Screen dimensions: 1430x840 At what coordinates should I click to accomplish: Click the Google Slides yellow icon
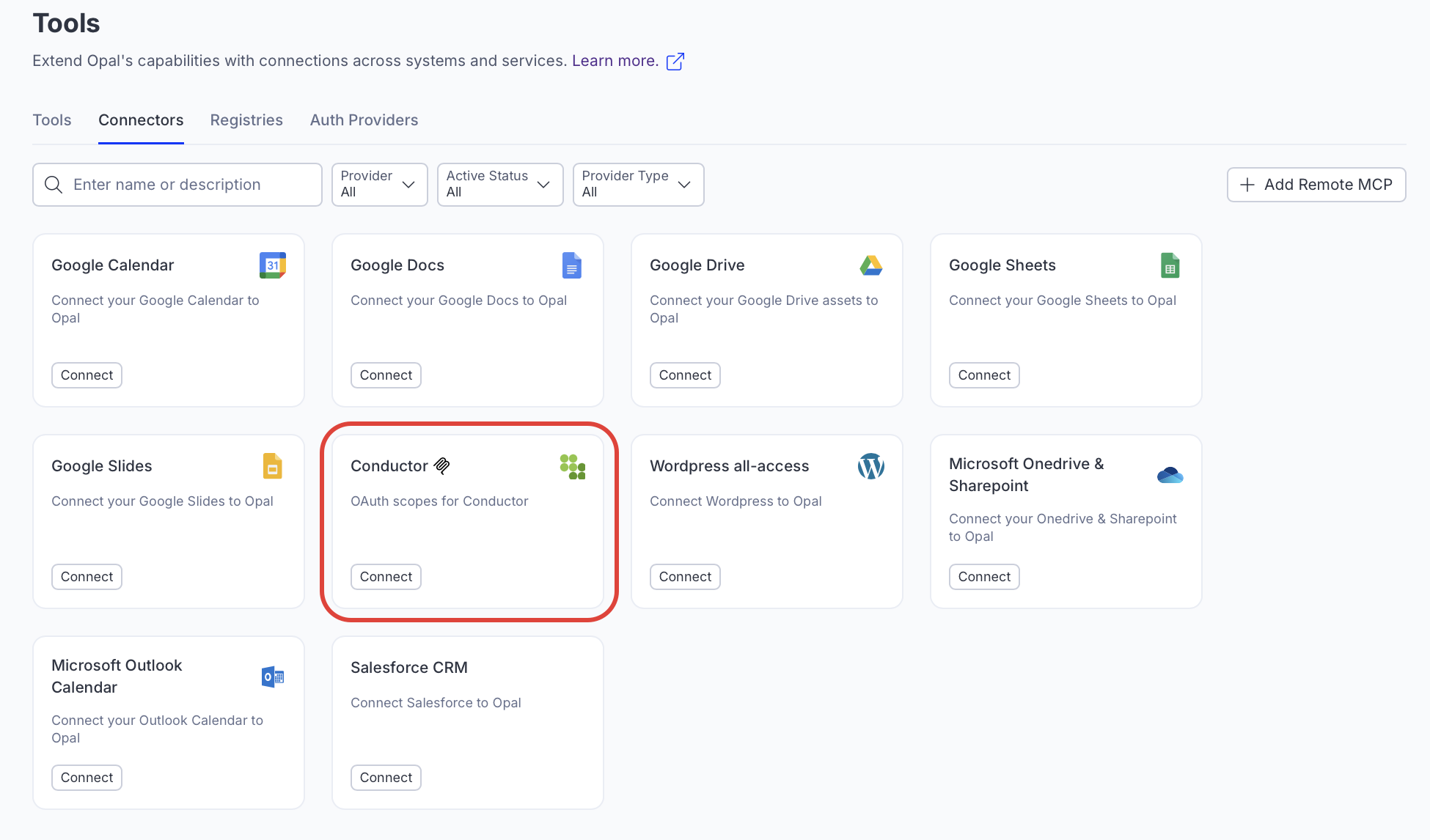point(272,466)
